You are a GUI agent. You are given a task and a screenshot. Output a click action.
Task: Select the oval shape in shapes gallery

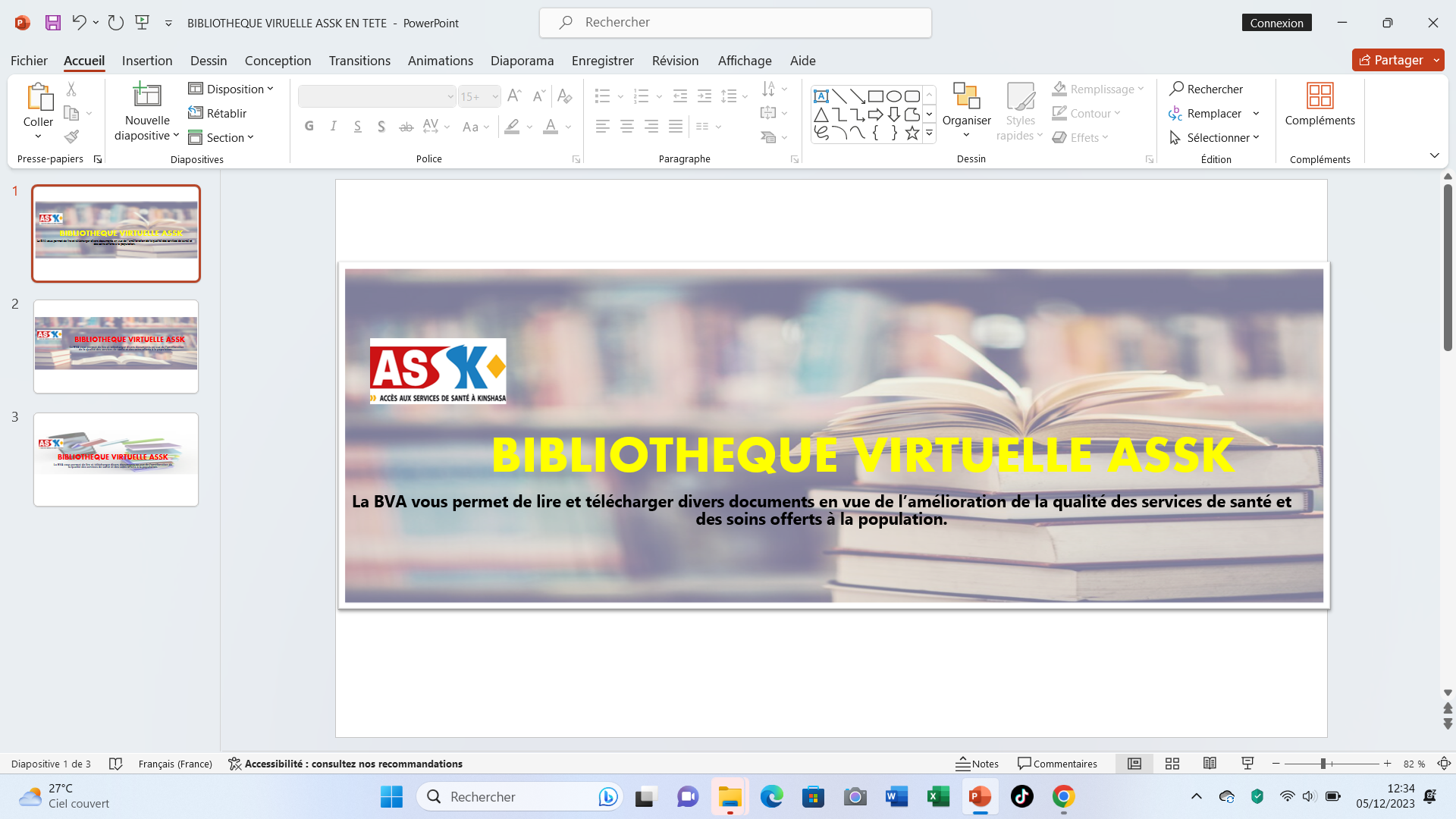pos(894,96)
